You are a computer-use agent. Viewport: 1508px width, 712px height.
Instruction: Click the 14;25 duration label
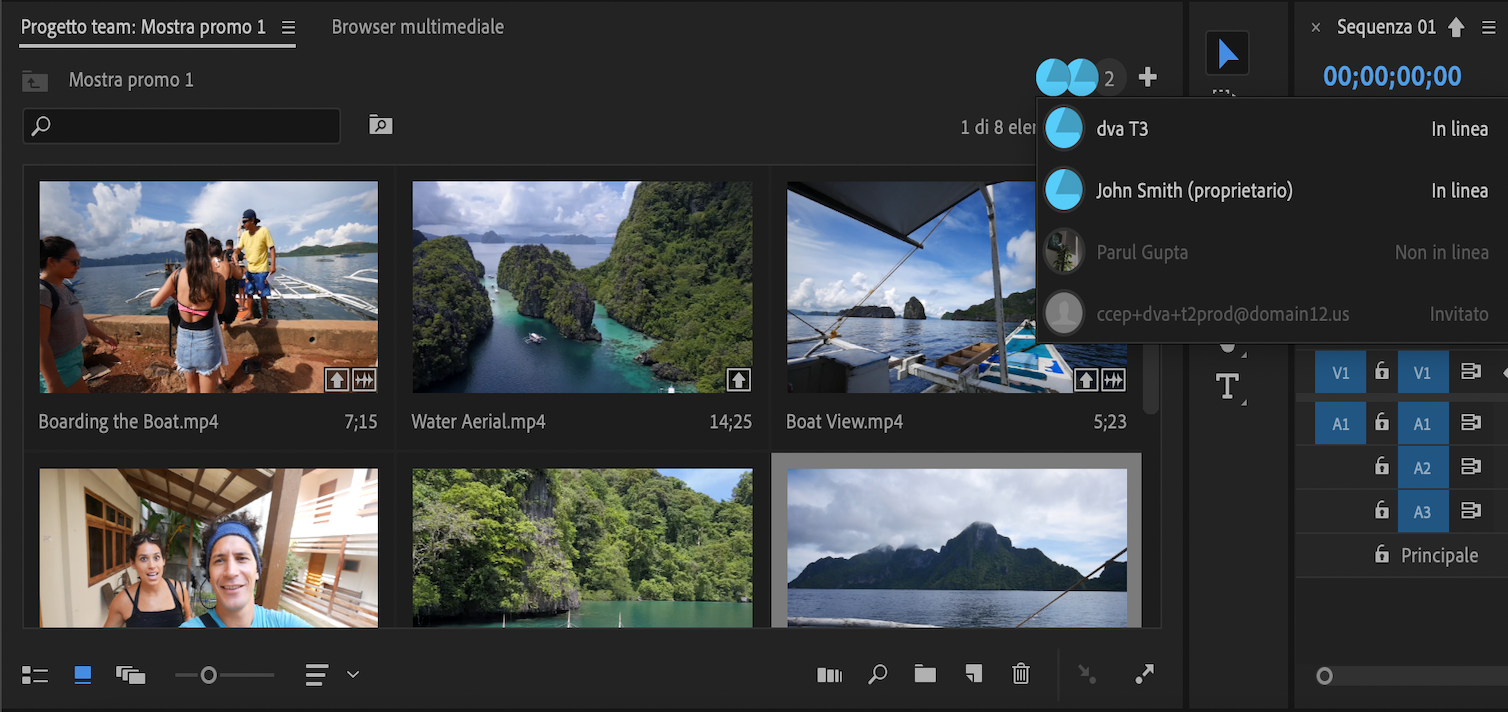[x=730, y=422]
